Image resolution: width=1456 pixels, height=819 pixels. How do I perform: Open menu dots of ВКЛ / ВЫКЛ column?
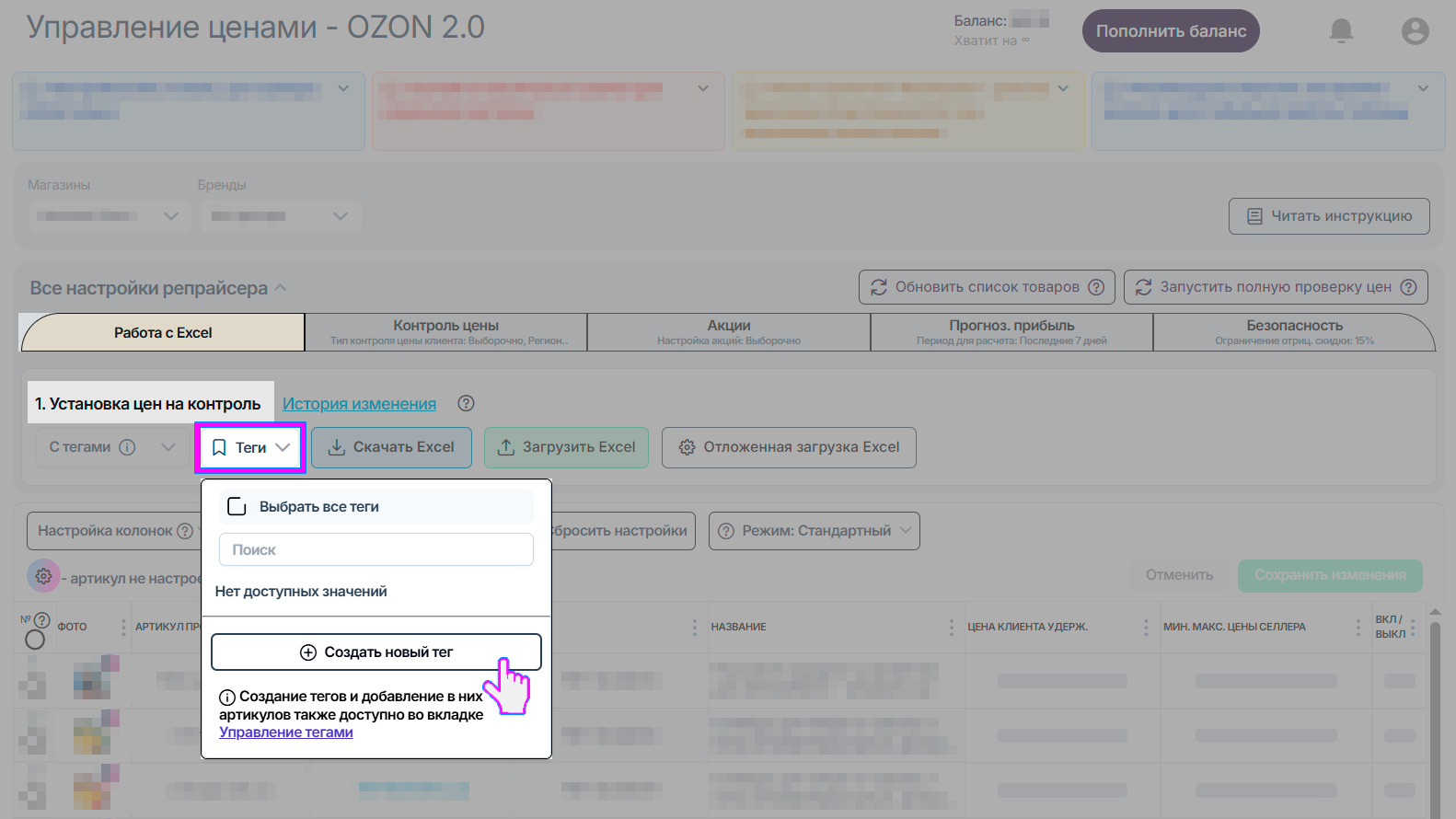pyautogui.click(x=1413, y=629)
